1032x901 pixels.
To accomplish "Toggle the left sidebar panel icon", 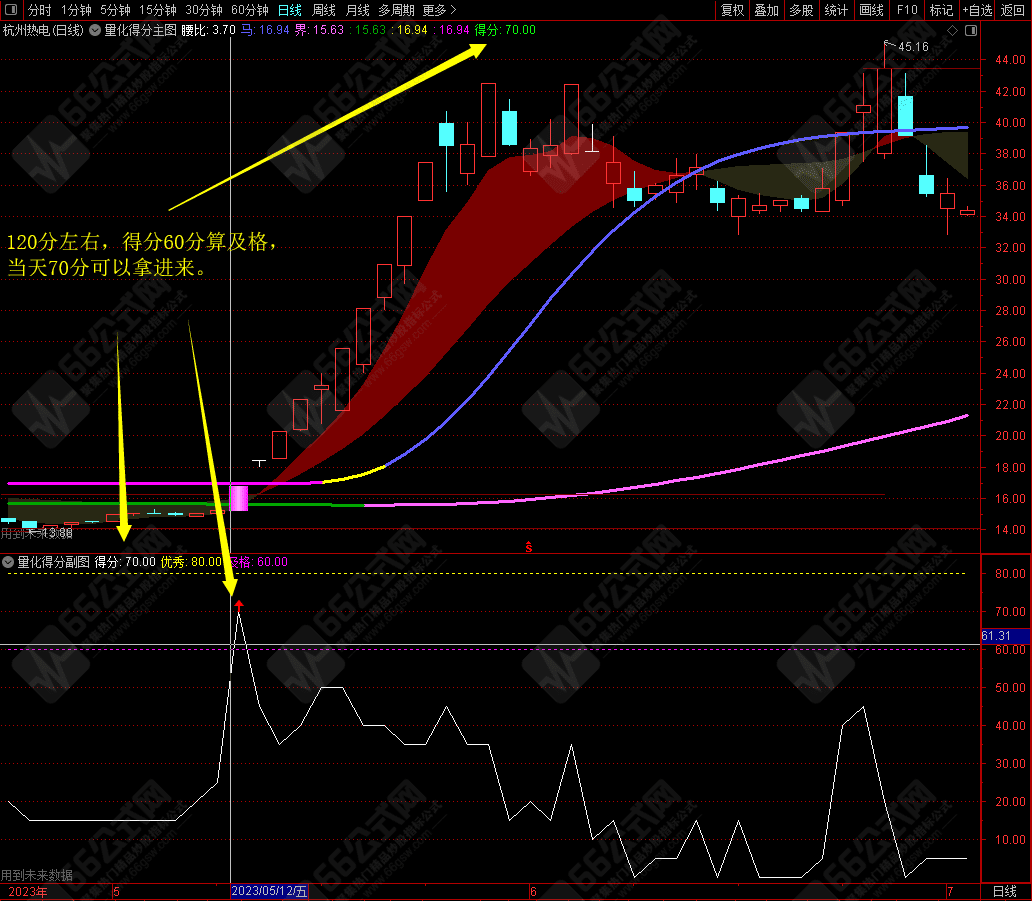I will coord(11,10).
